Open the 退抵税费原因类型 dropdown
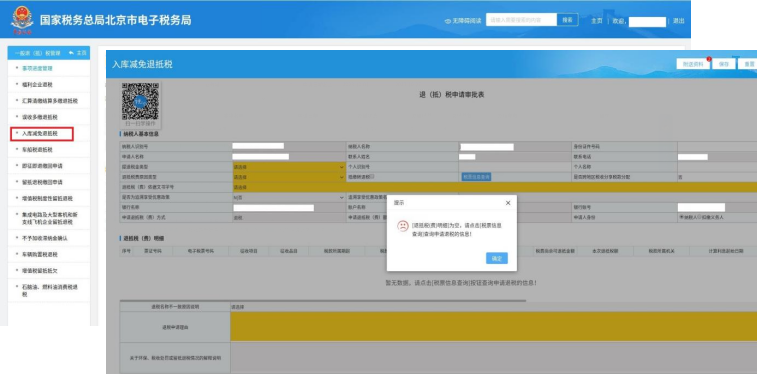 tap(289, 177)
